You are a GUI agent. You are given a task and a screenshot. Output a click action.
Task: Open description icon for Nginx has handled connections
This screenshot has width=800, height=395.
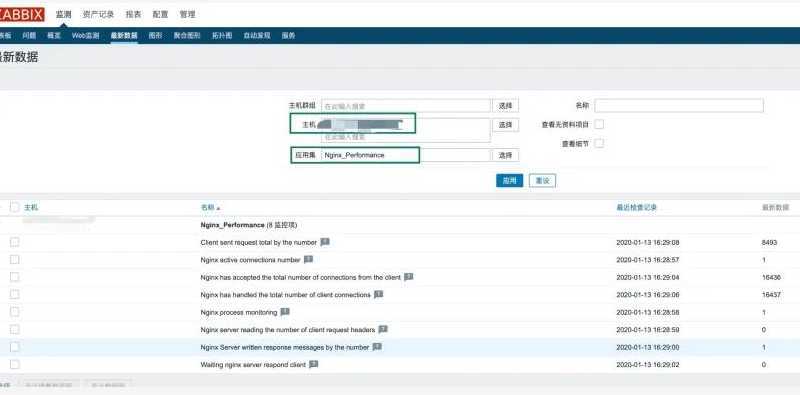coord(378,294)
